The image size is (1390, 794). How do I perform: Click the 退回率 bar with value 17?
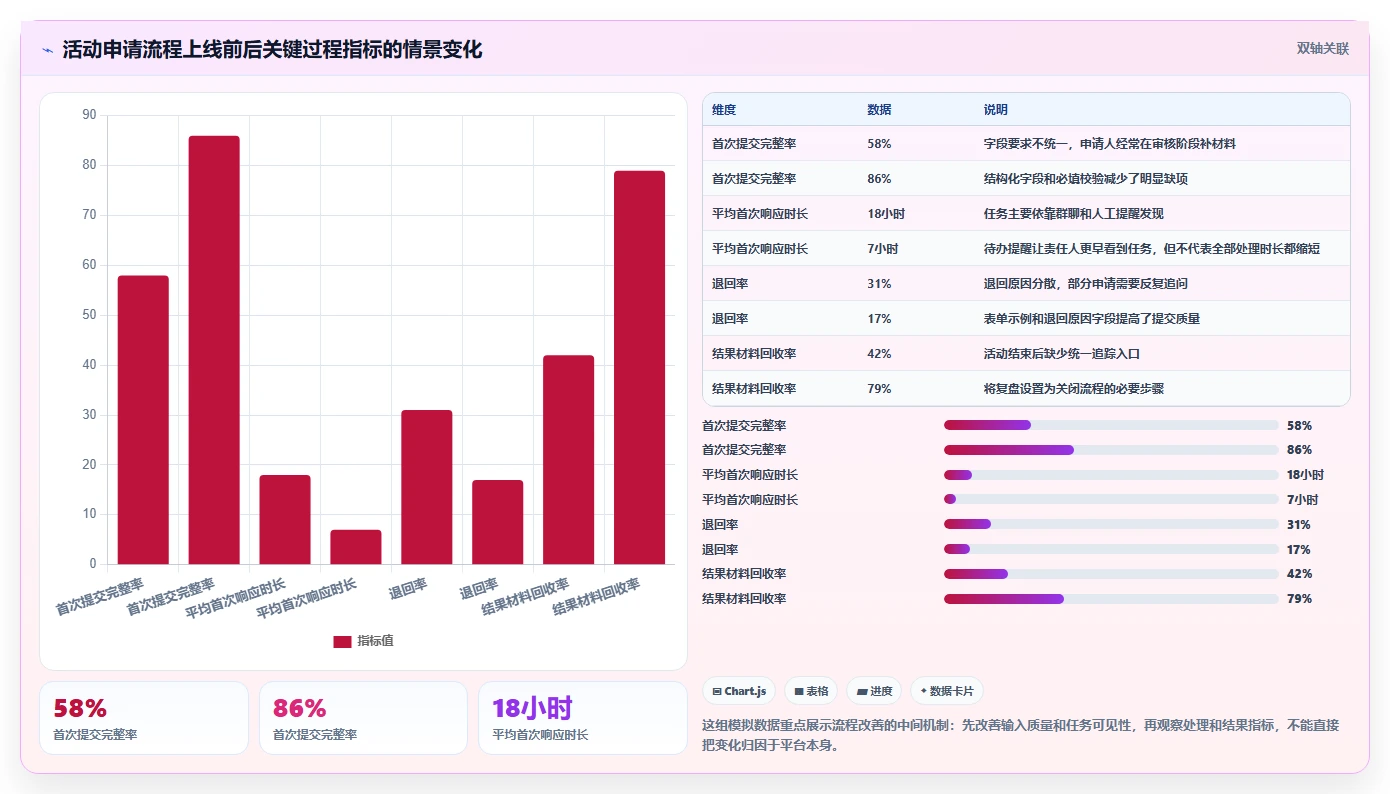[x=498, y=522]
